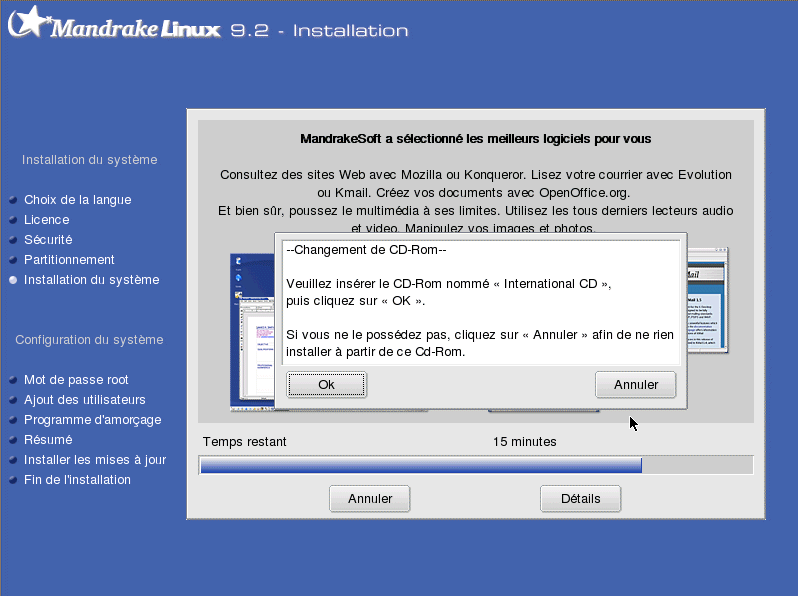Select 'Installer les mises à jour' step

[95, 460]
